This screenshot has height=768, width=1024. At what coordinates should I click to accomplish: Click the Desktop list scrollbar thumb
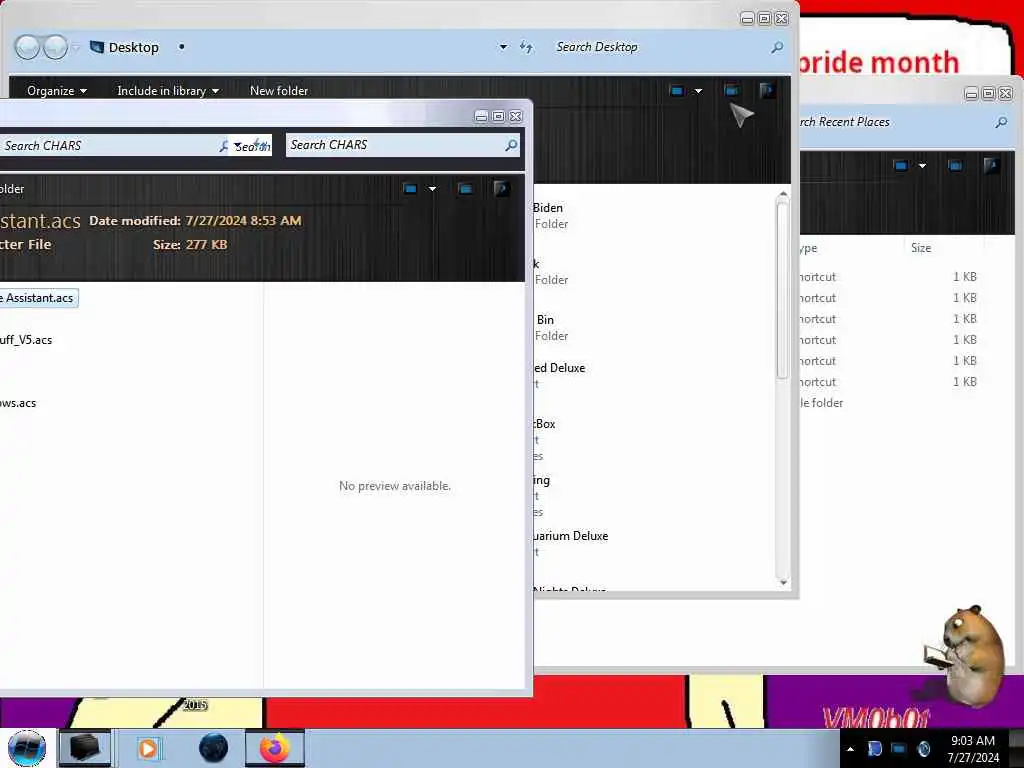[782, 289]
